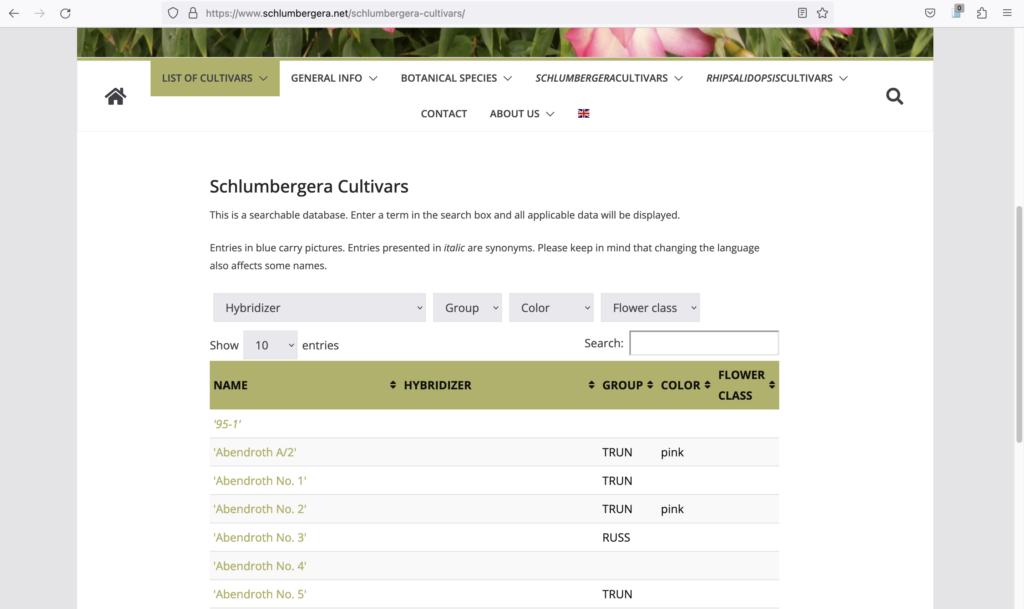Expand the Flower class filter dropdown
The image size is (1024, 609).
[650, 308]
